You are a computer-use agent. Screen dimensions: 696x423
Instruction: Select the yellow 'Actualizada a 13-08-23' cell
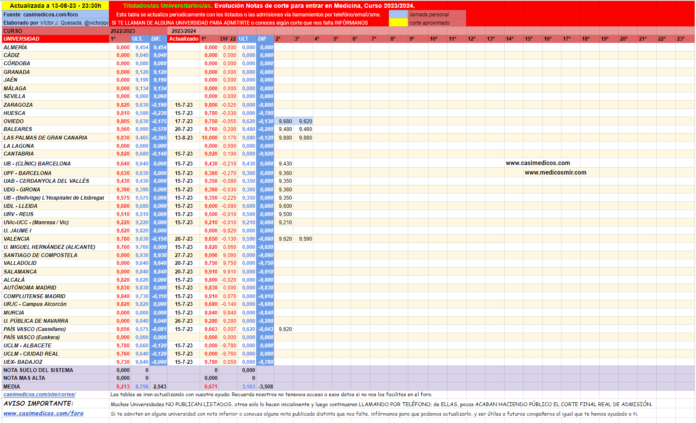pos(55,6)
